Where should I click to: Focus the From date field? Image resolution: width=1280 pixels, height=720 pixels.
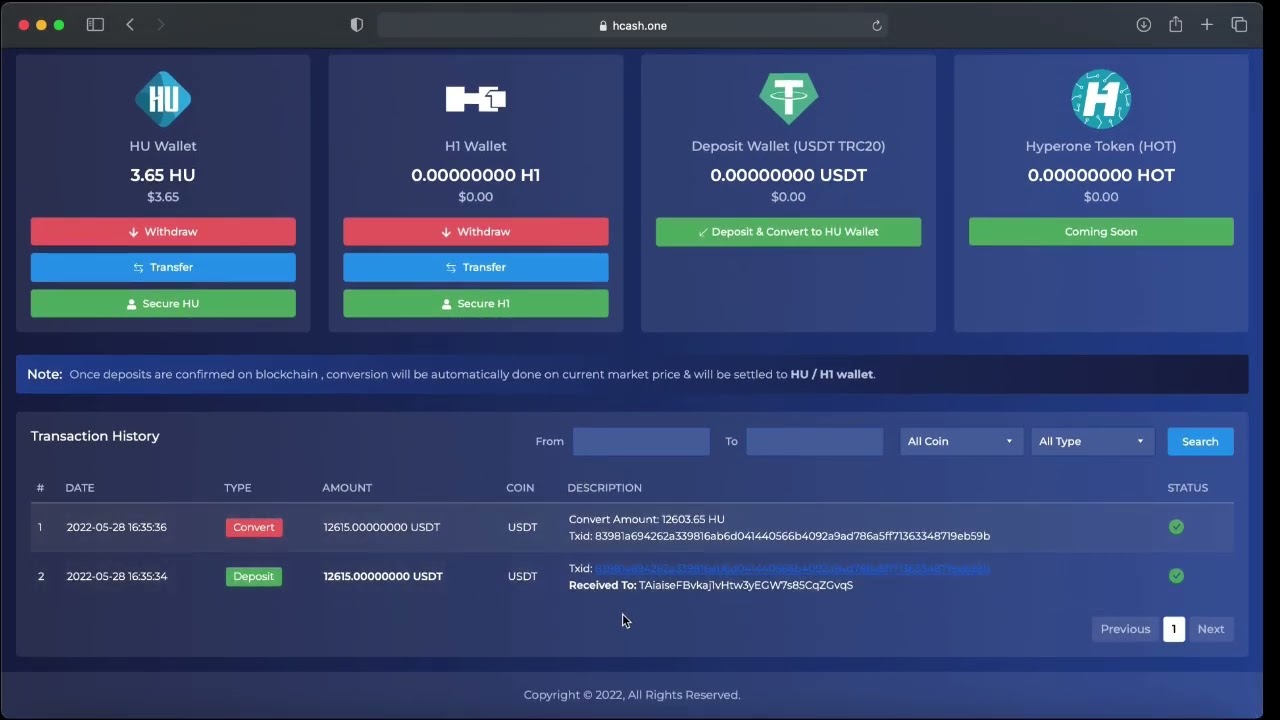coord(641,441)
